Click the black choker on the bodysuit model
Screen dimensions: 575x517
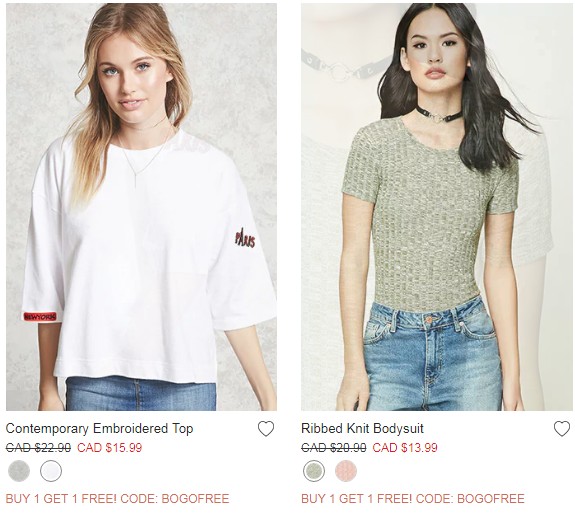tap(439, 114)
